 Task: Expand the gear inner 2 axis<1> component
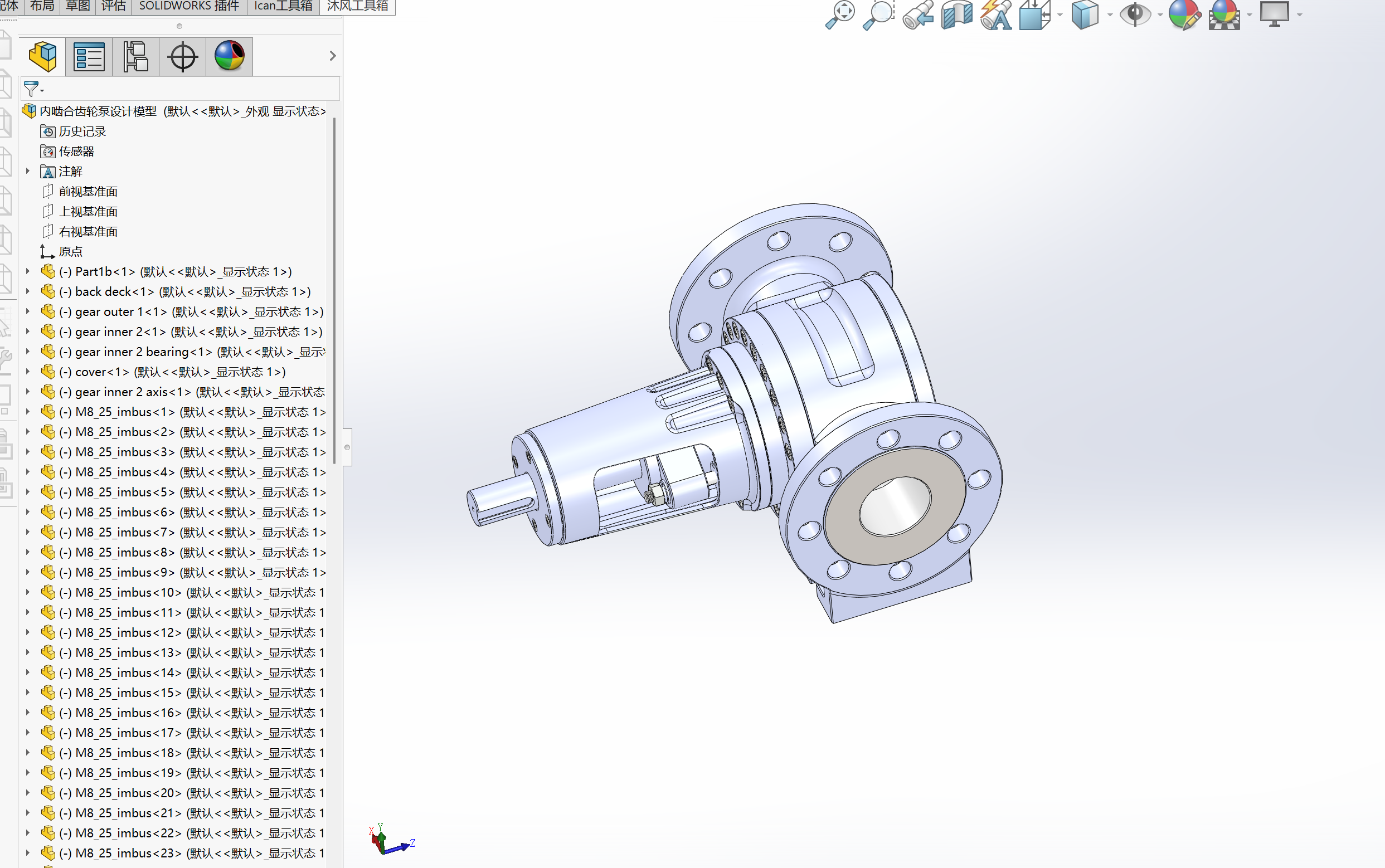coord(27,392)
